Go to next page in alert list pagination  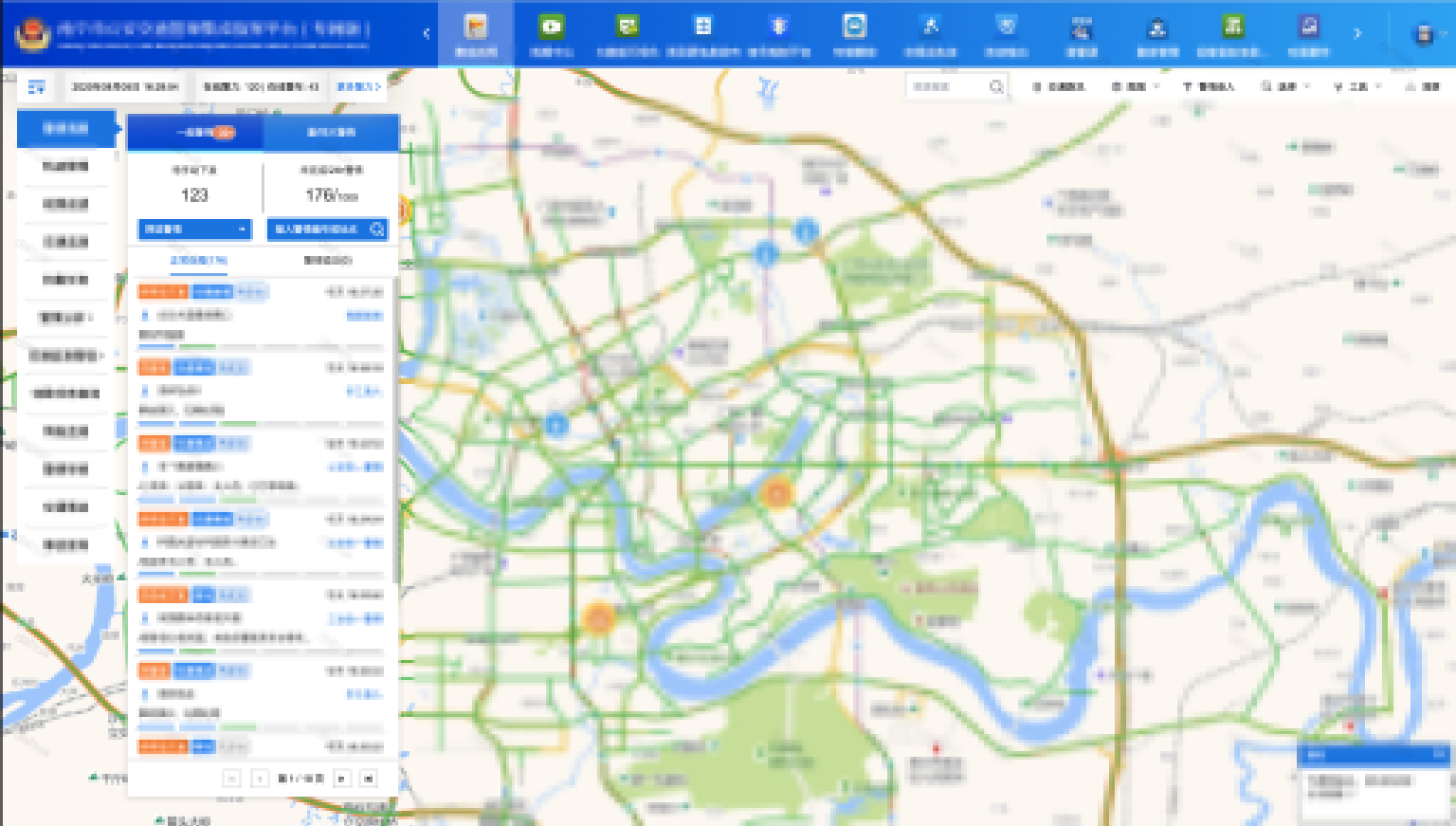tap(342, 779)
